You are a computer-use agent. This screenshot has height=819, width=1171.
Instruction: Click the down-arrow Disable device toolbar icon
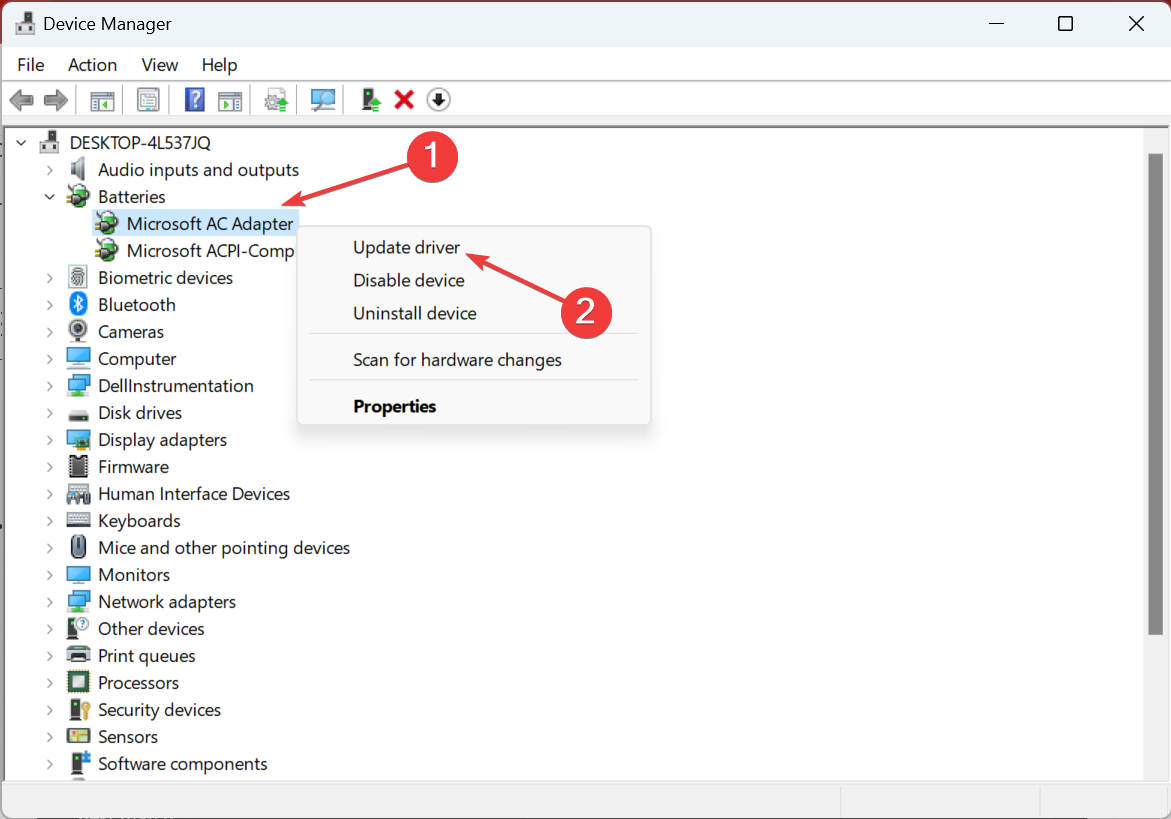pos(438,99)
